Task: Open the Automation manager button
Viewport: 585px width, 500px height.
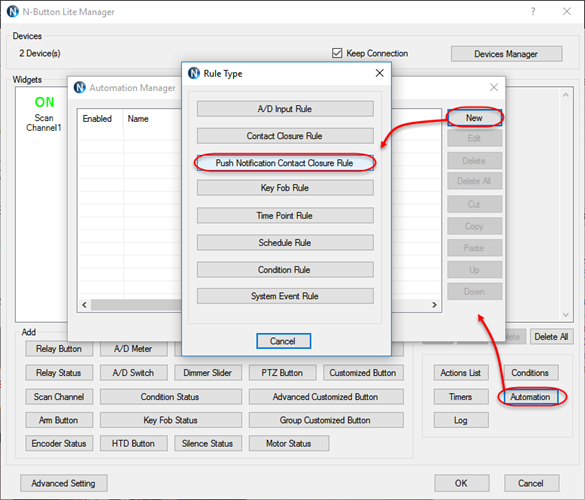Action: 531,397
